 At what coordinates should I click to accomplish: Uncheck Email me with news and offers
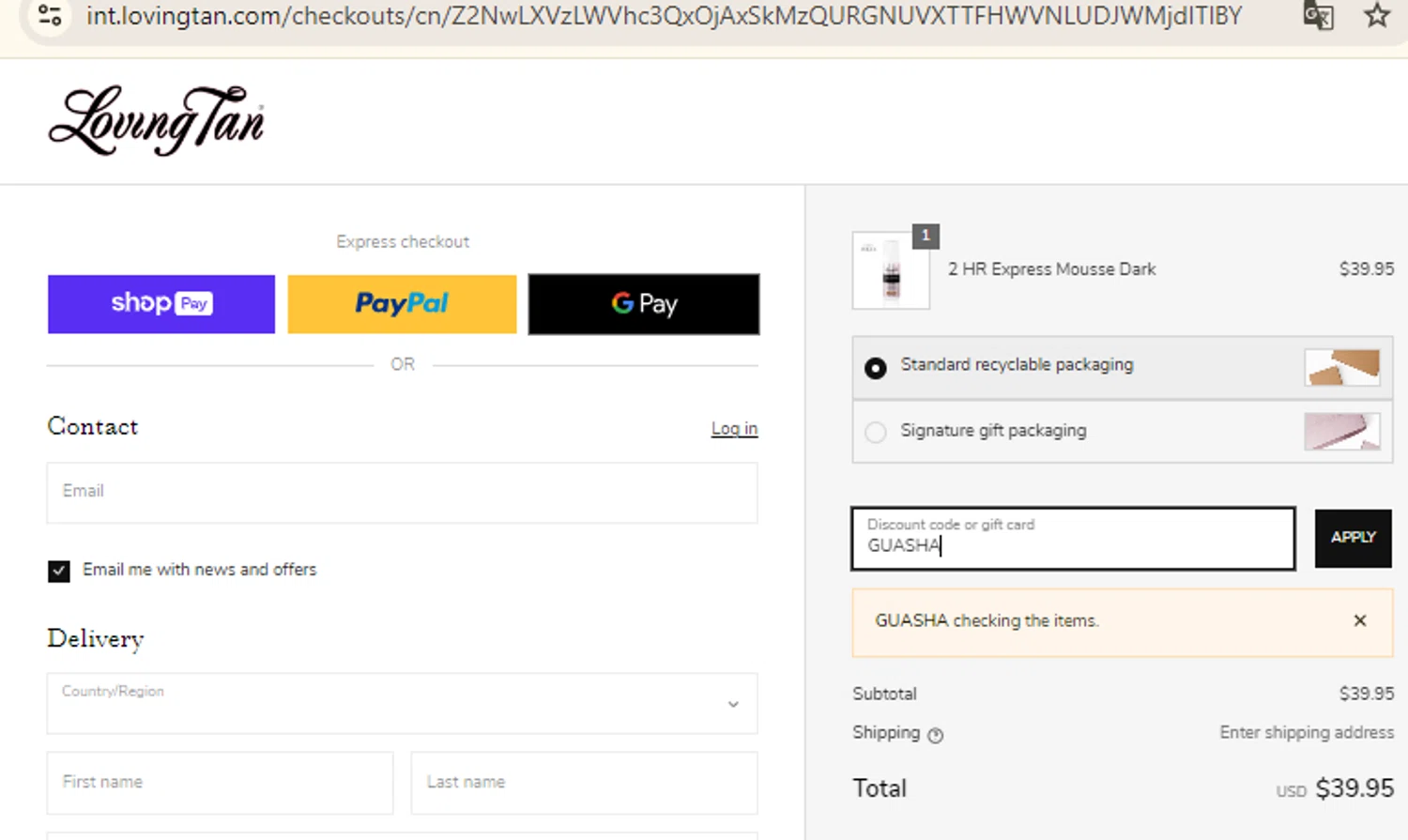click(58, 571)
